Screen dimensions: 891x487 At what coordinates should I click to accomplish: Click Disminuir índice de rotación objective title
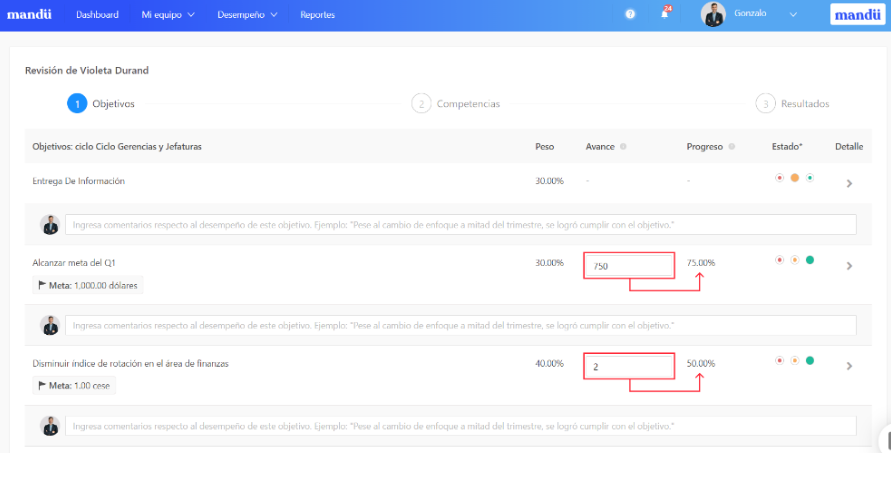(x=130, y=364)
